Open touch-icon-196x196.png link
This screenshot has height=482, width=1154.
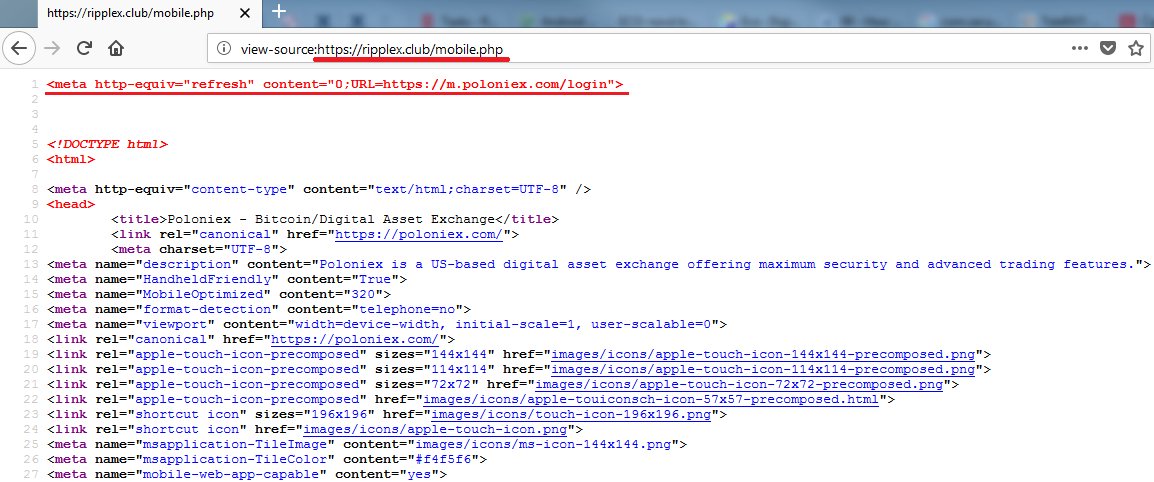(571, 414)
